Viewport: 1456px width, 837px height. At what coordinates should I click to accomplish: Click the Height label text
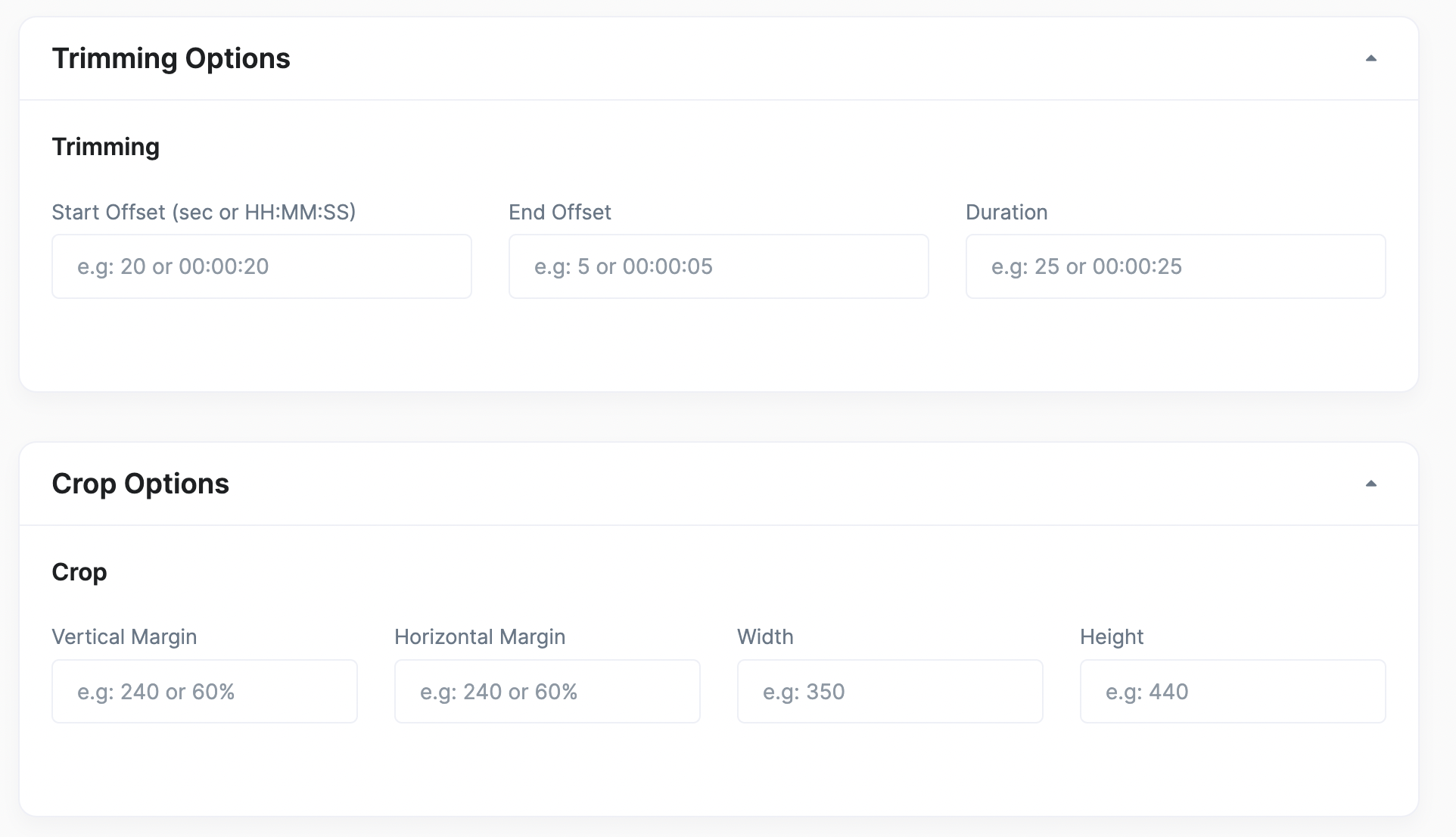pos(1112,637)
